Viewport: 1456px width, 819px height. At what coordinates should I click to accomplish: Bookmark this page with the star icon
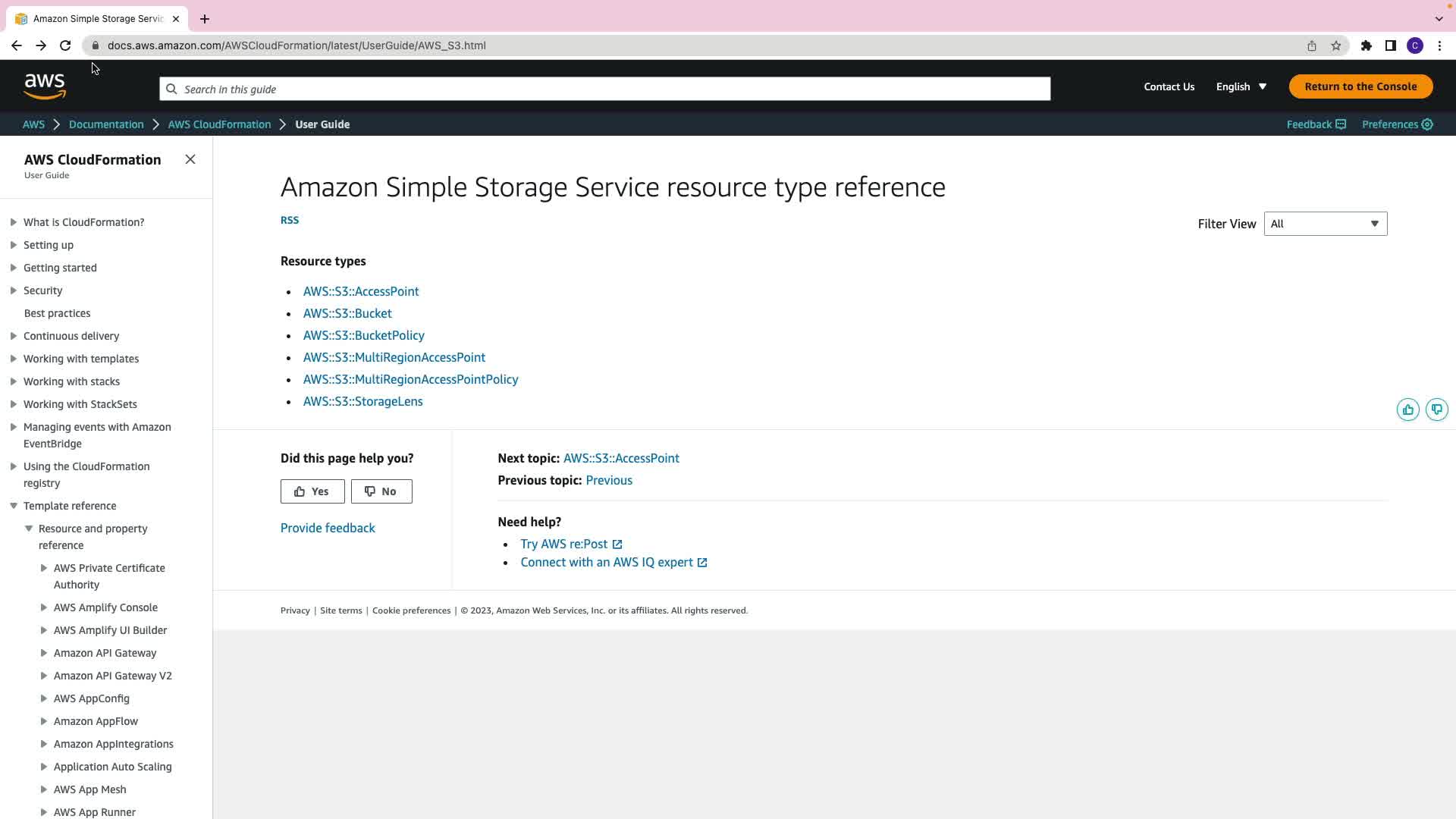coord(1335,45)
